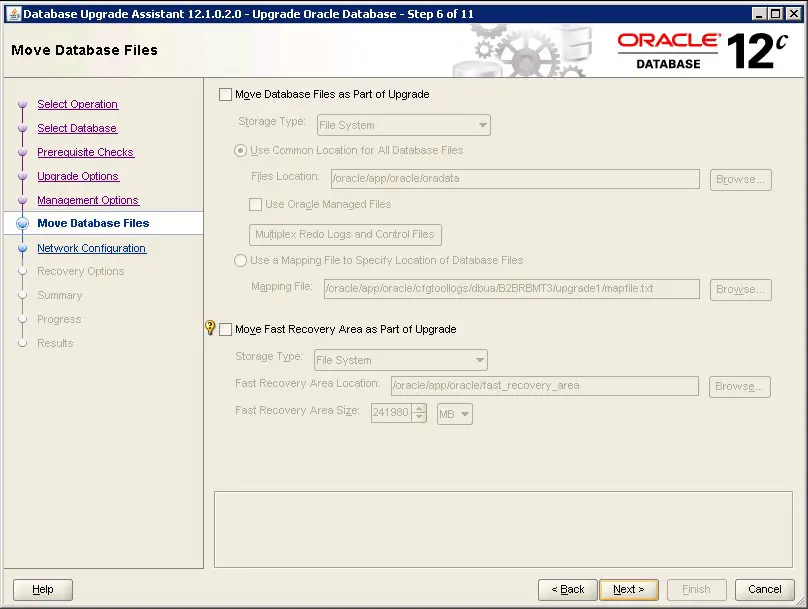This screenshot has width=808, height=609.
Task: Click Results step label
Action: (55, 344)
